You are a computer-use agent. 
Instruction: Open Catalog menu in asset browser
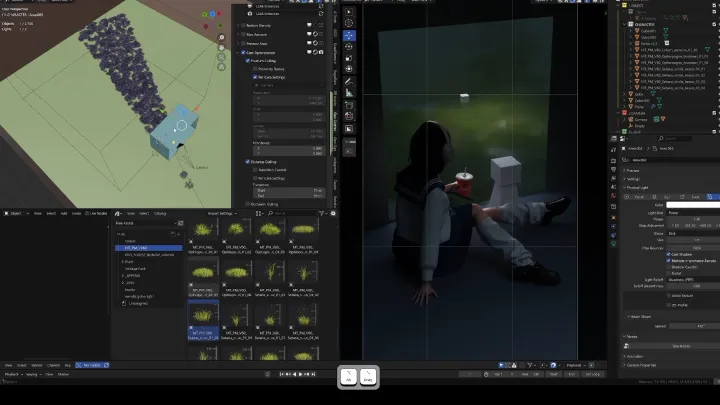point(160,213)
